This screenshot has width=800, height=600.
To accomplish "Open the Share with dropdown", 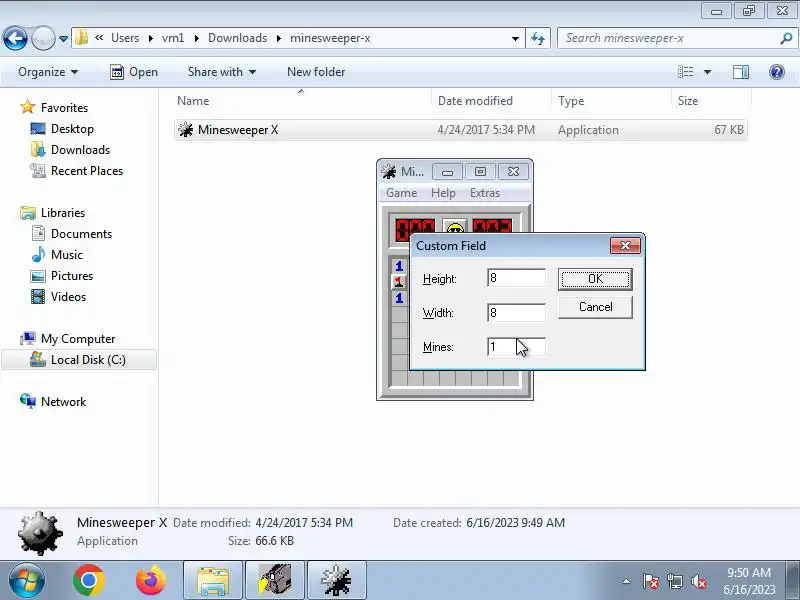I will [221, 72].
